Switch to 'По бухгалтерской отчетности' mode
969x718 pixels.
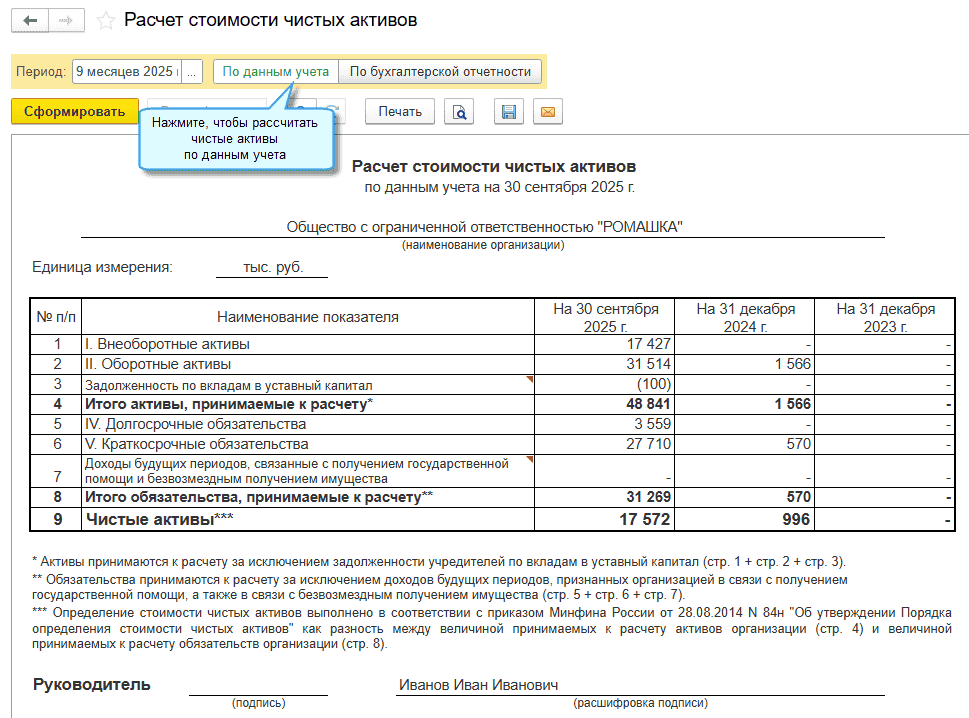[x=440, y=72]
